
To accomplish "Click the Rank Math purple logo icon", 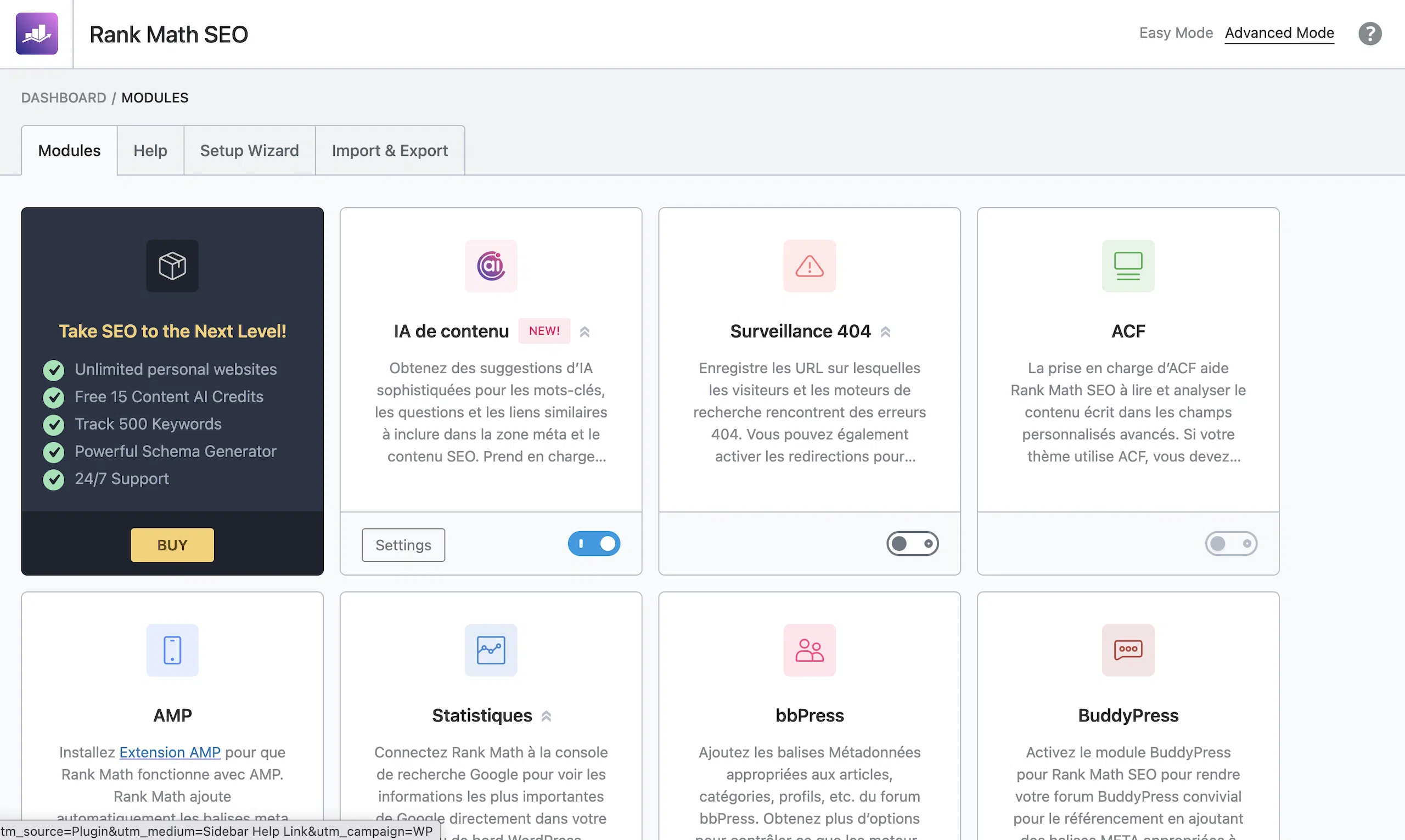I will coord(37,33).
